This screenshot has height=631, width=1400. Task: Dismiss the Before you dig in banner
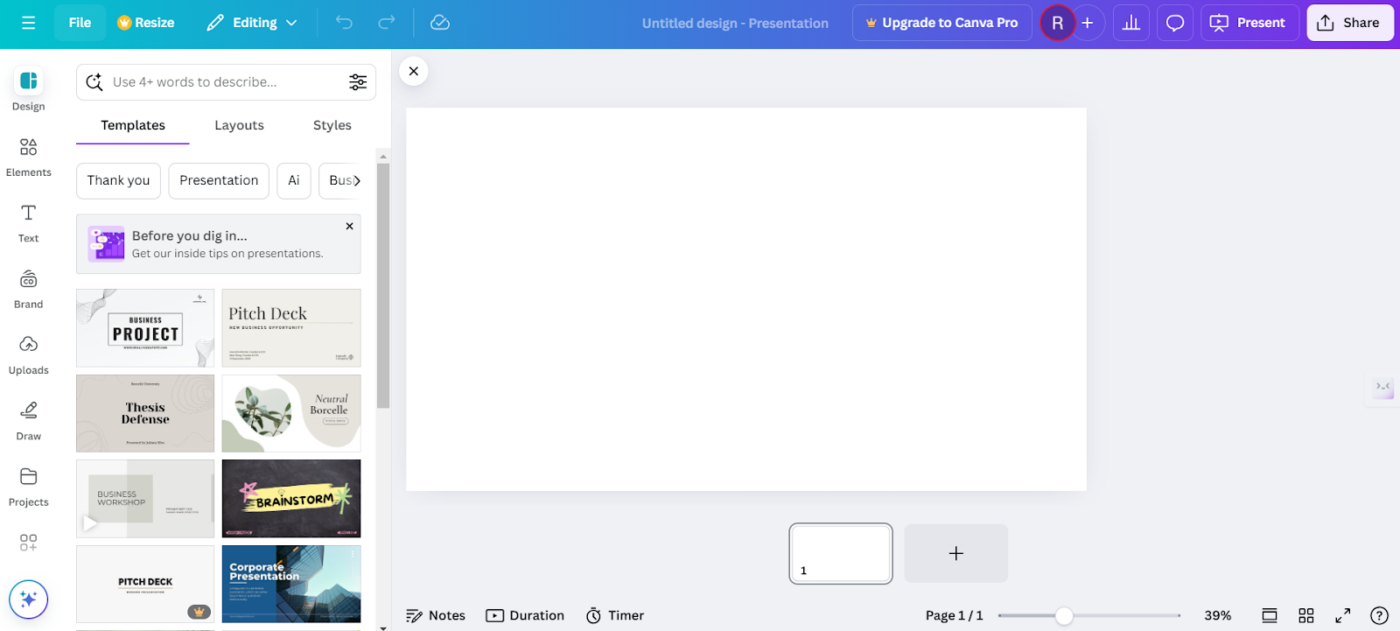click(x=349, y=227)
